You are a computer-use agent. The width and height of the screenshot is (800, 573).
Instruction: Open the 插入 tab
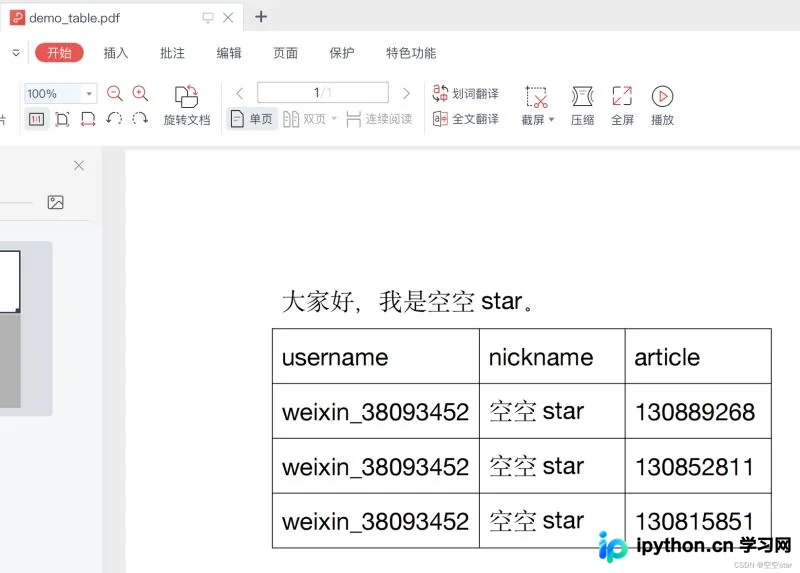pyautogui.click(x=116, y=53)
